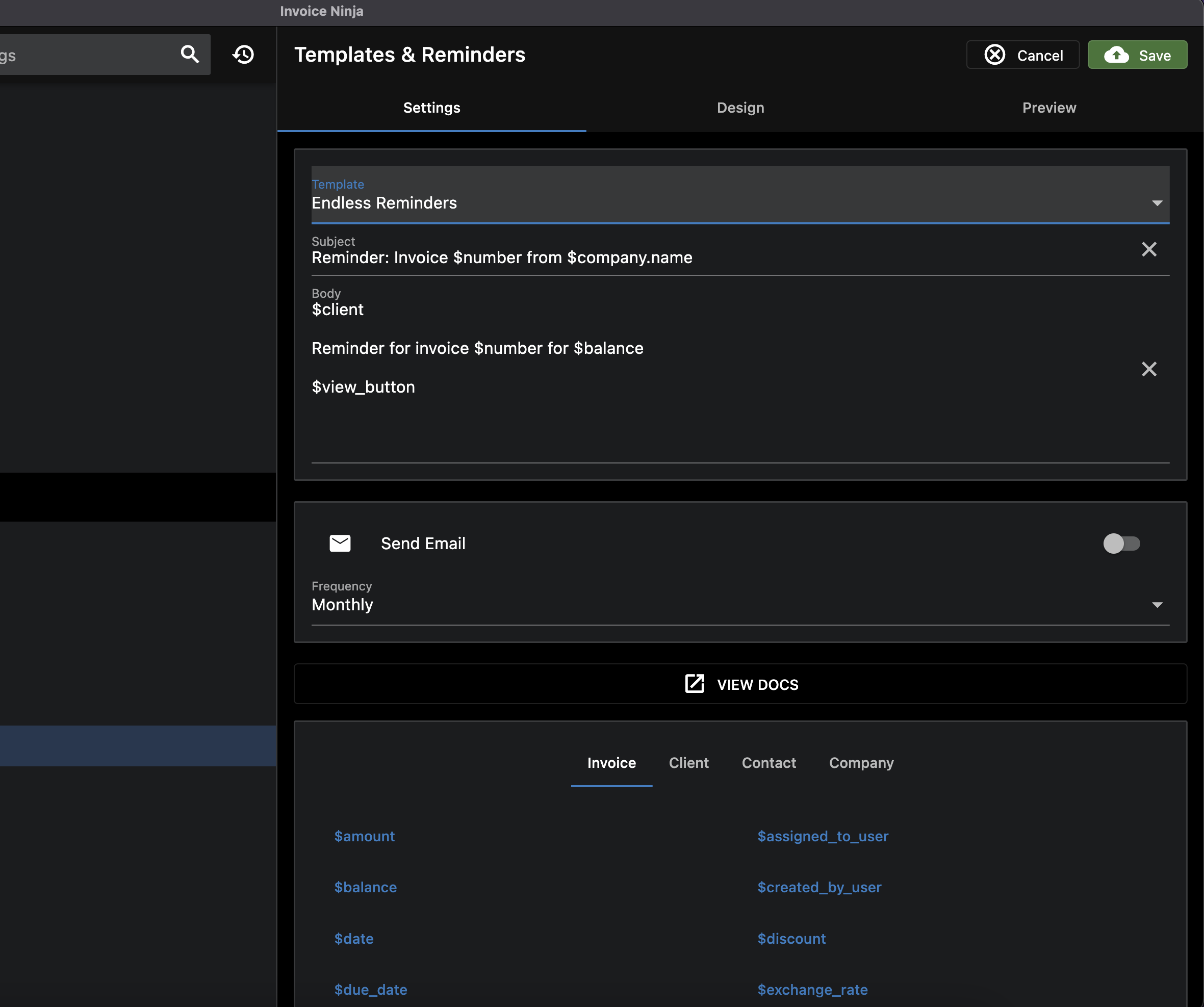The width and height of the screenshot is (1204, 1007).
Task: Click the Templates & Reminders heading
Action: (409, 55)
